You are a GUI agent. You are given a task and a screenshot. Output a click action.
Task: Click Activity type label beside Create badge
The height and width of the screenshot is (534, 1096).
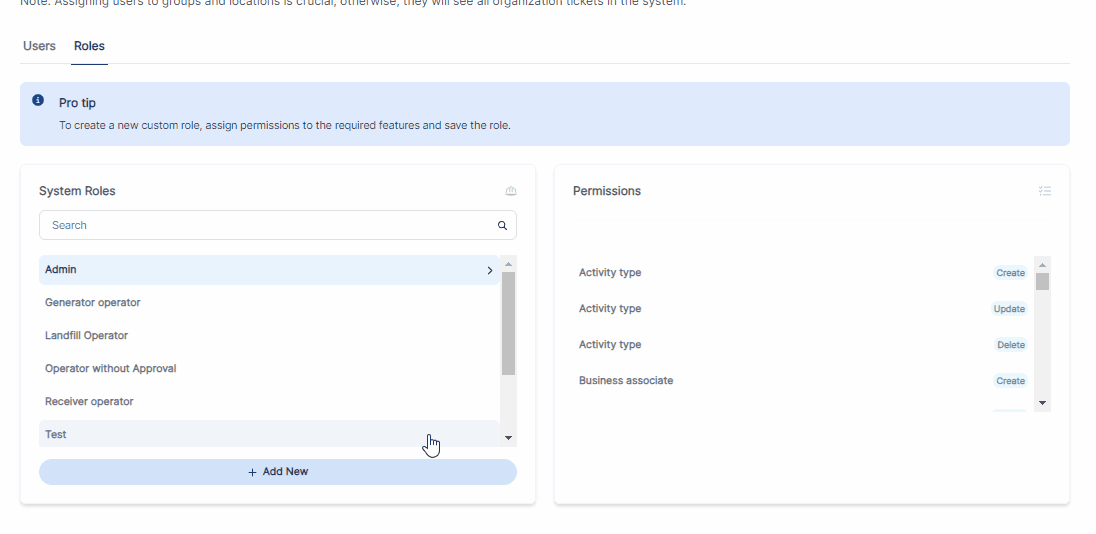point(610,273)
